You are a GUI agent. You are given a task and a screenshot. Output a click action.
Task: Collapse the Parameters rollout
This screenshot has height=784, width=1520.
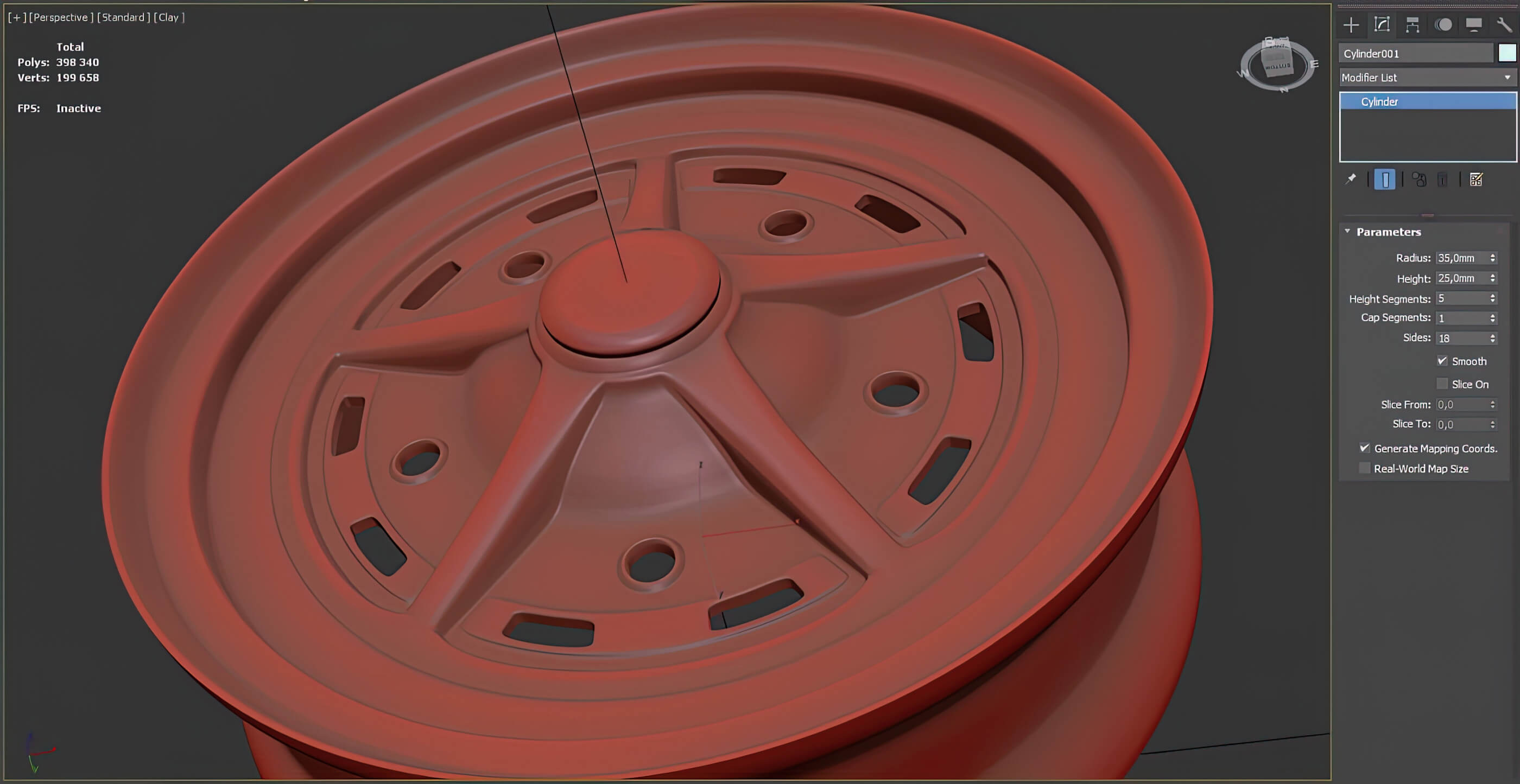[x=1388, y=232]
